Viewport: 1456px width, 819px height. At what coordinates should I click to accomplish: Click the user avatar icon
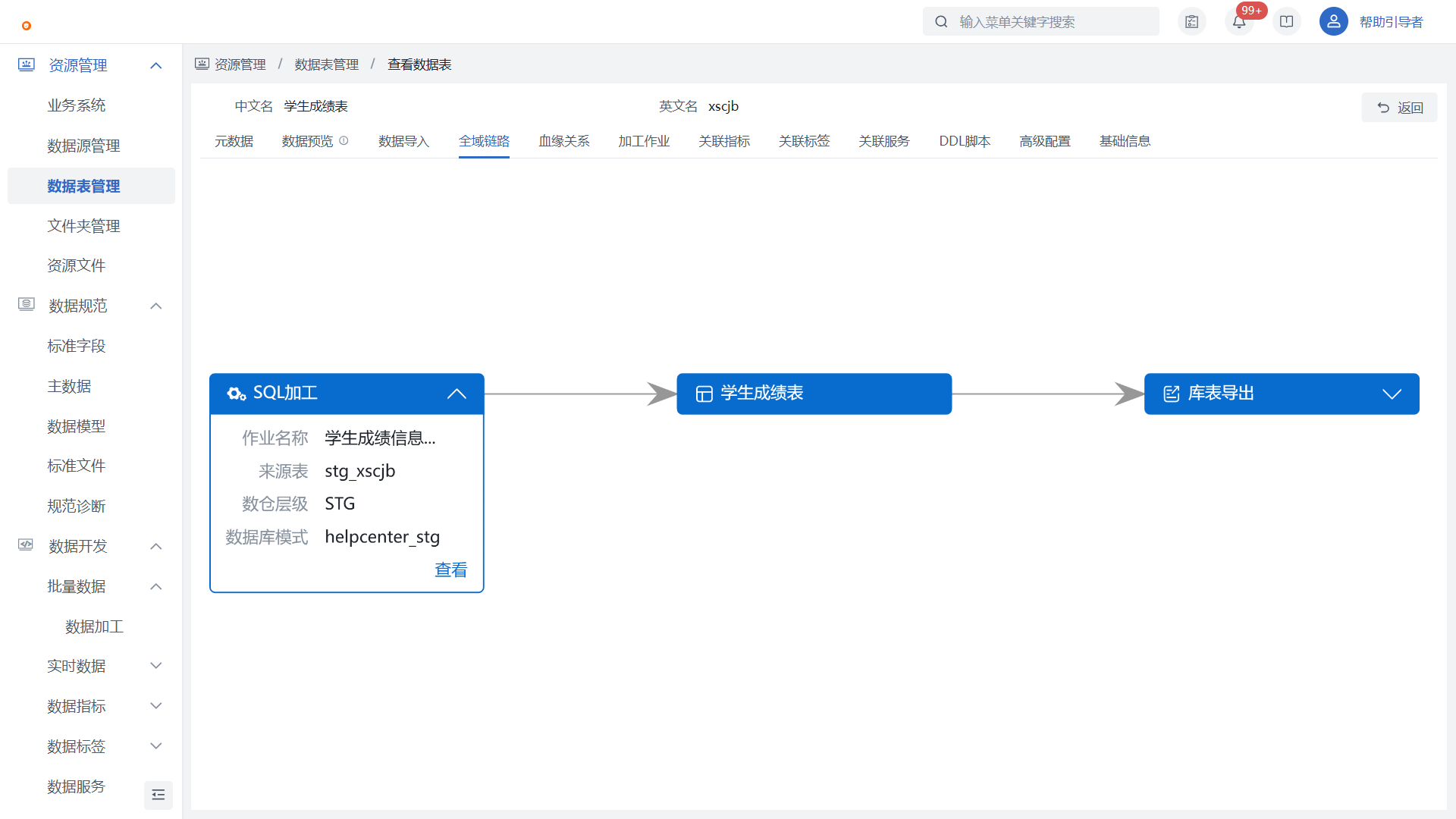(1333, 22)
